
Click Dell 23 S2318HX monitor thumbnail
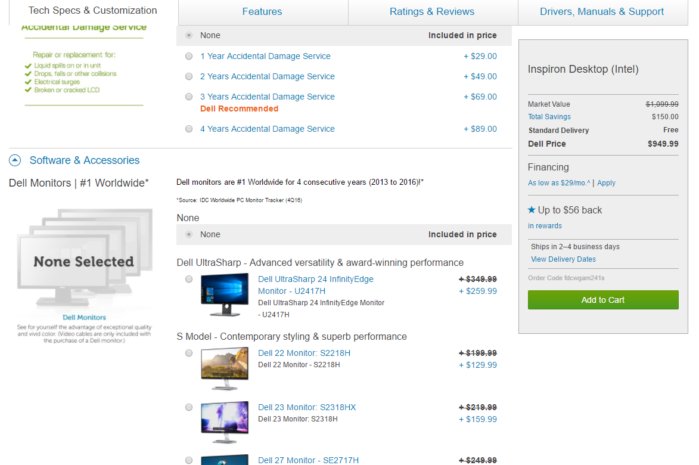(225, 422)
